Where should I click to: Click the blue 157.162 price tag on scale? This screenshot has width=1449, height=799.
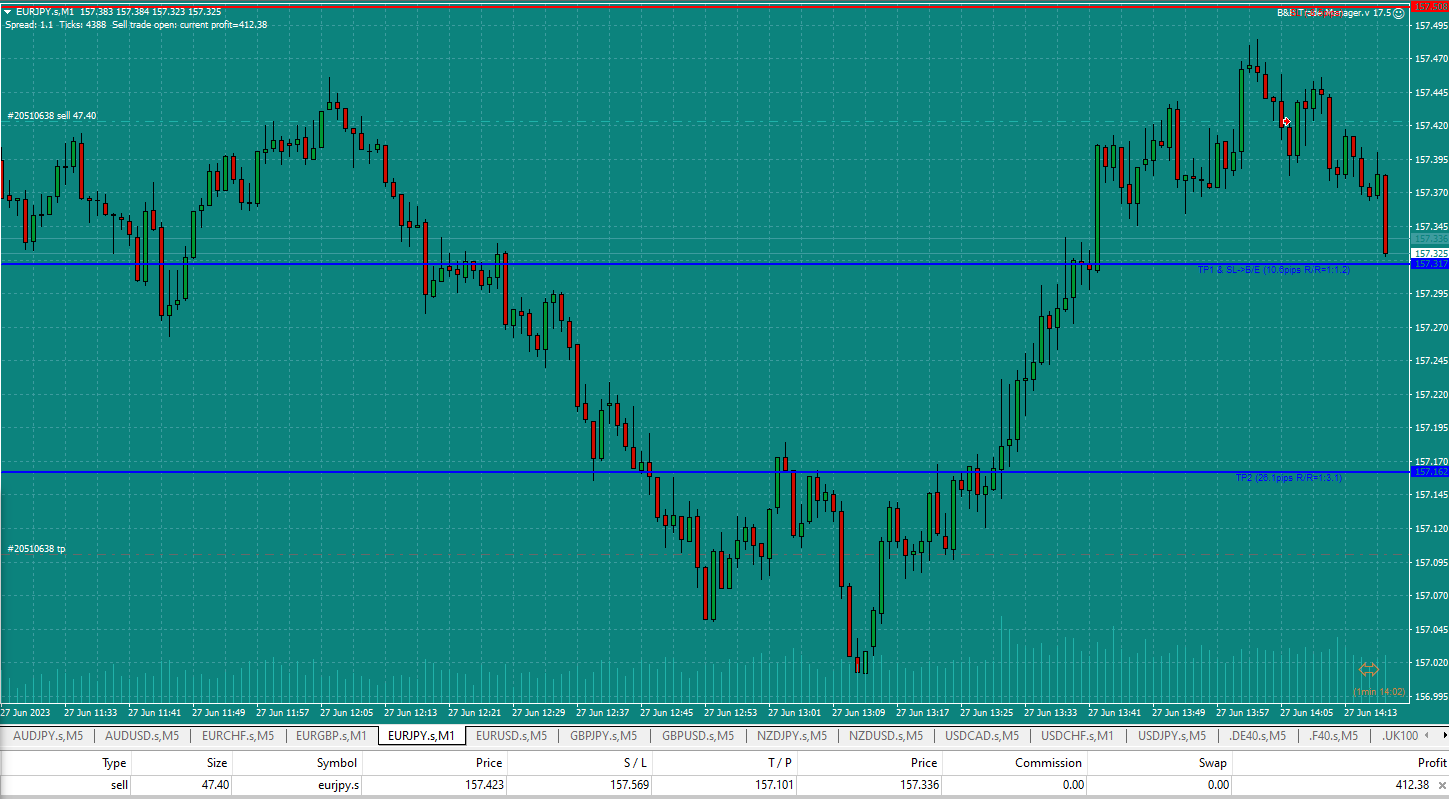coord(1429,471)
